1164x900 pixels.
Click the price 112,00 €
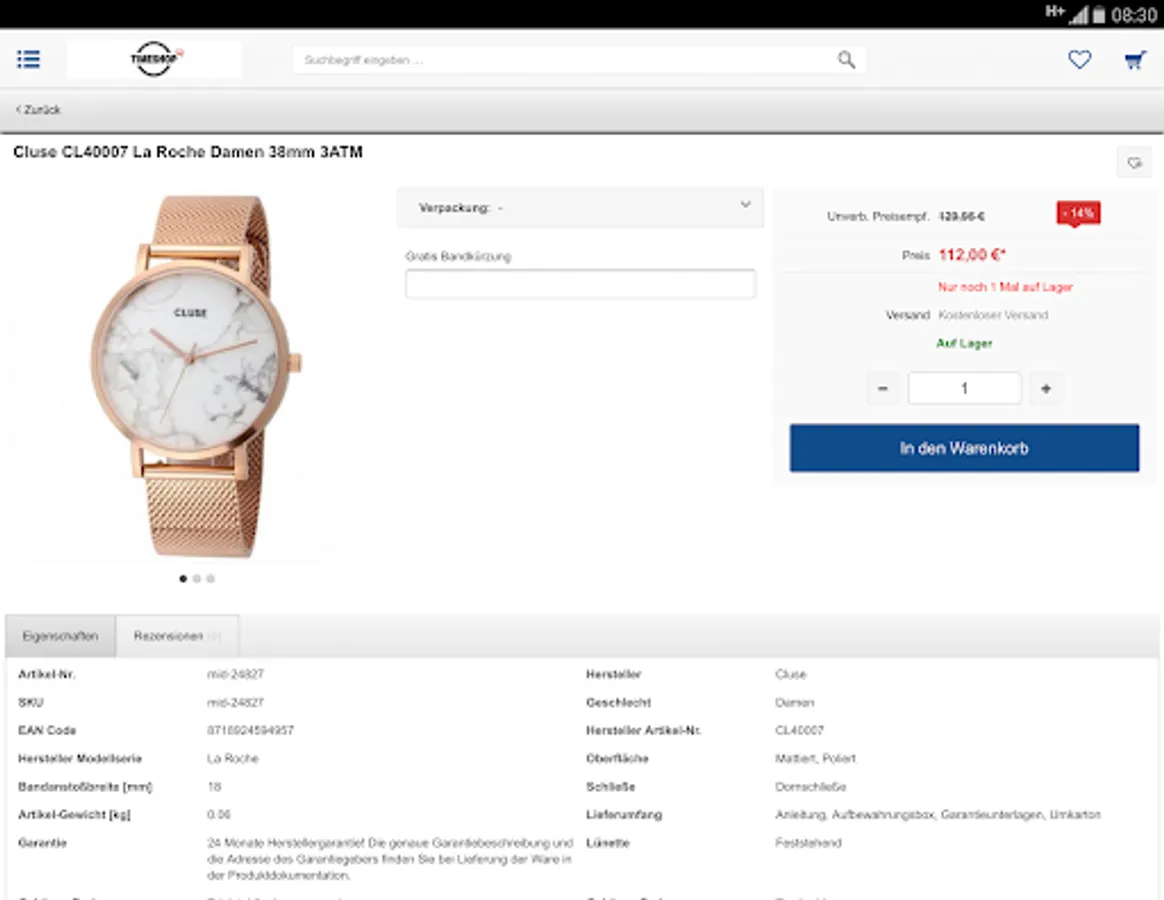[972, 255]
